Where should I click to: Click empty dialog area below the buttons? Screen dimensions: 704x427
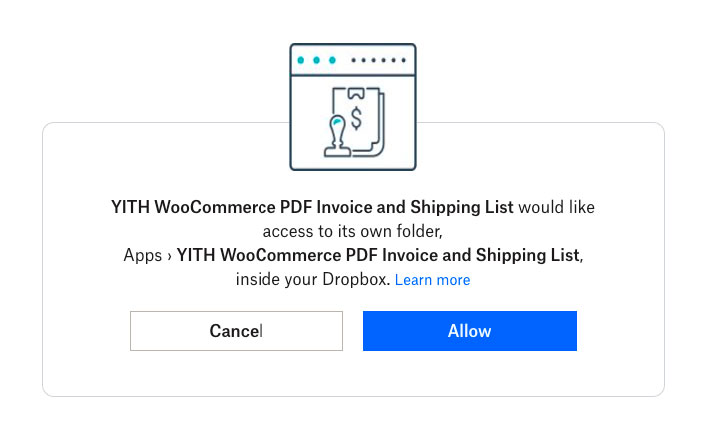tap(353, 374)
